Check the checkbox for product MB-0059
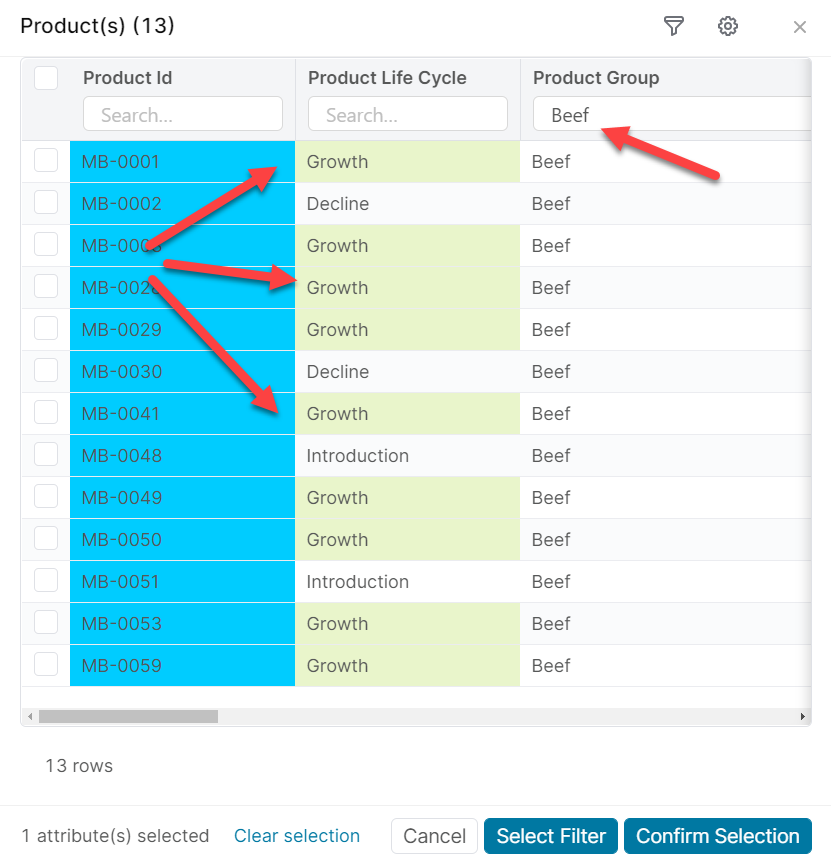Image resolution: width=831 pixels, height=862 pixels. tap(46, 666)
